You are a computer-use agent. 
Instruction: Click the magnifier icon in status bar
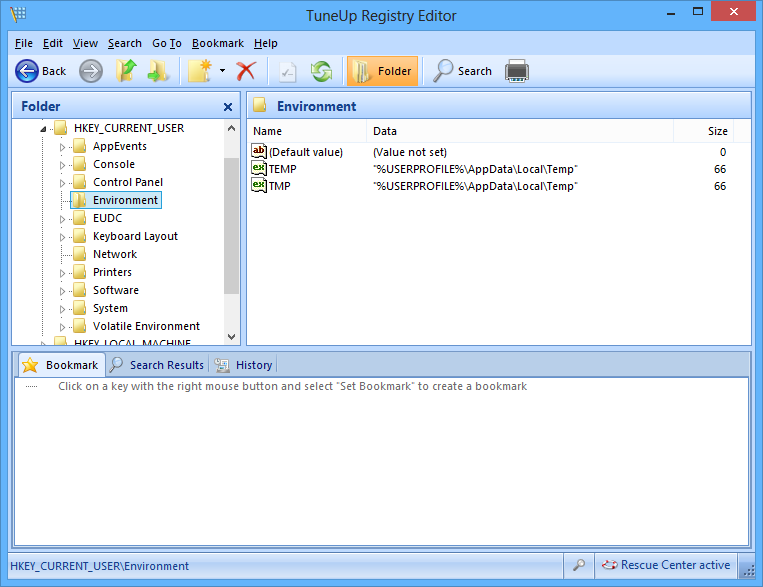click(x=579, y=565)
